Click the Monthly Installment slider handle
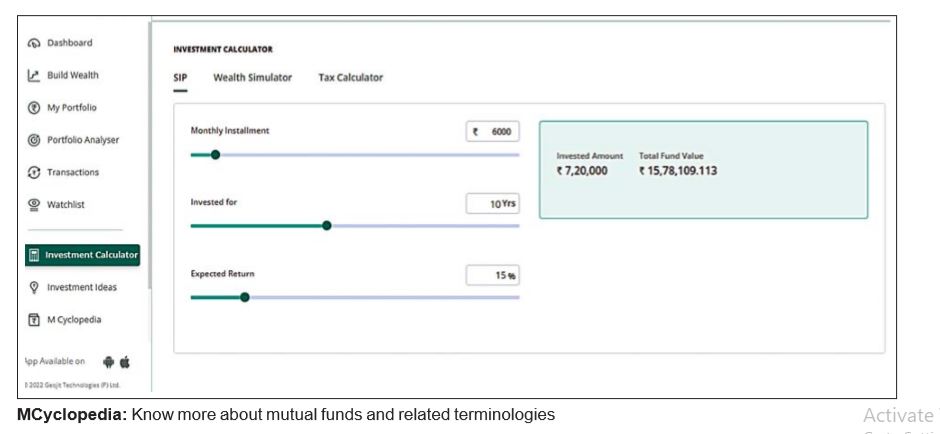Image resolution: width=940 pixels, height=434 pixels. tap(215, 155)
